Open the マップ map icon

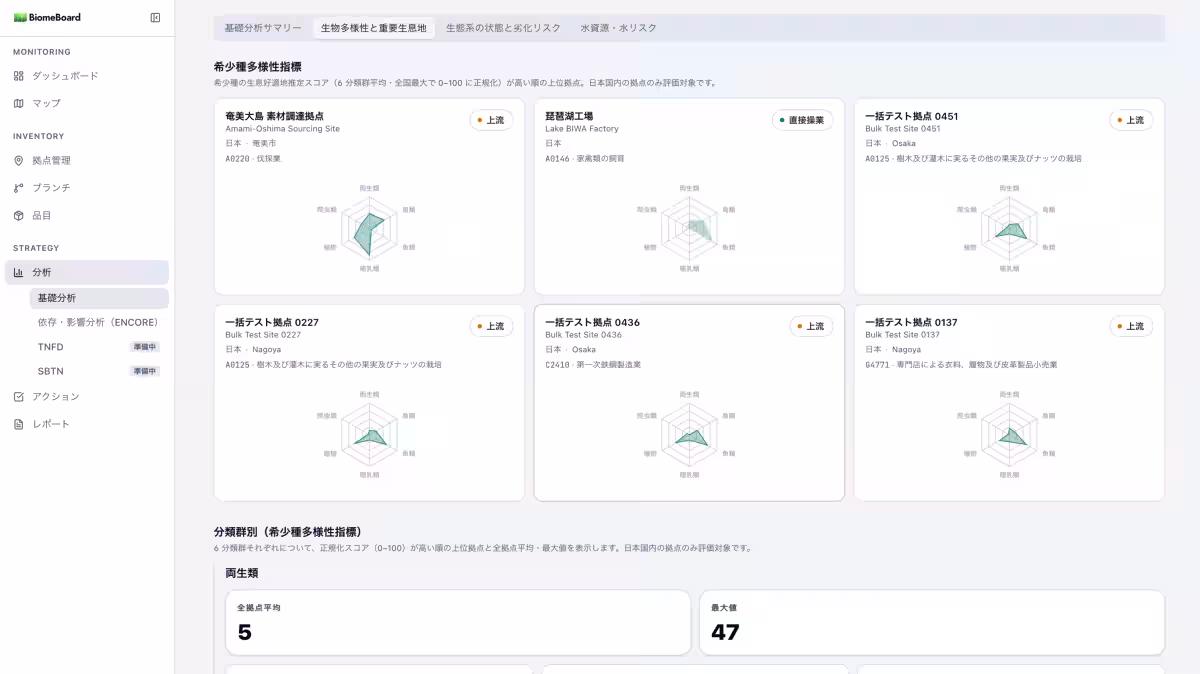point(18,103)
